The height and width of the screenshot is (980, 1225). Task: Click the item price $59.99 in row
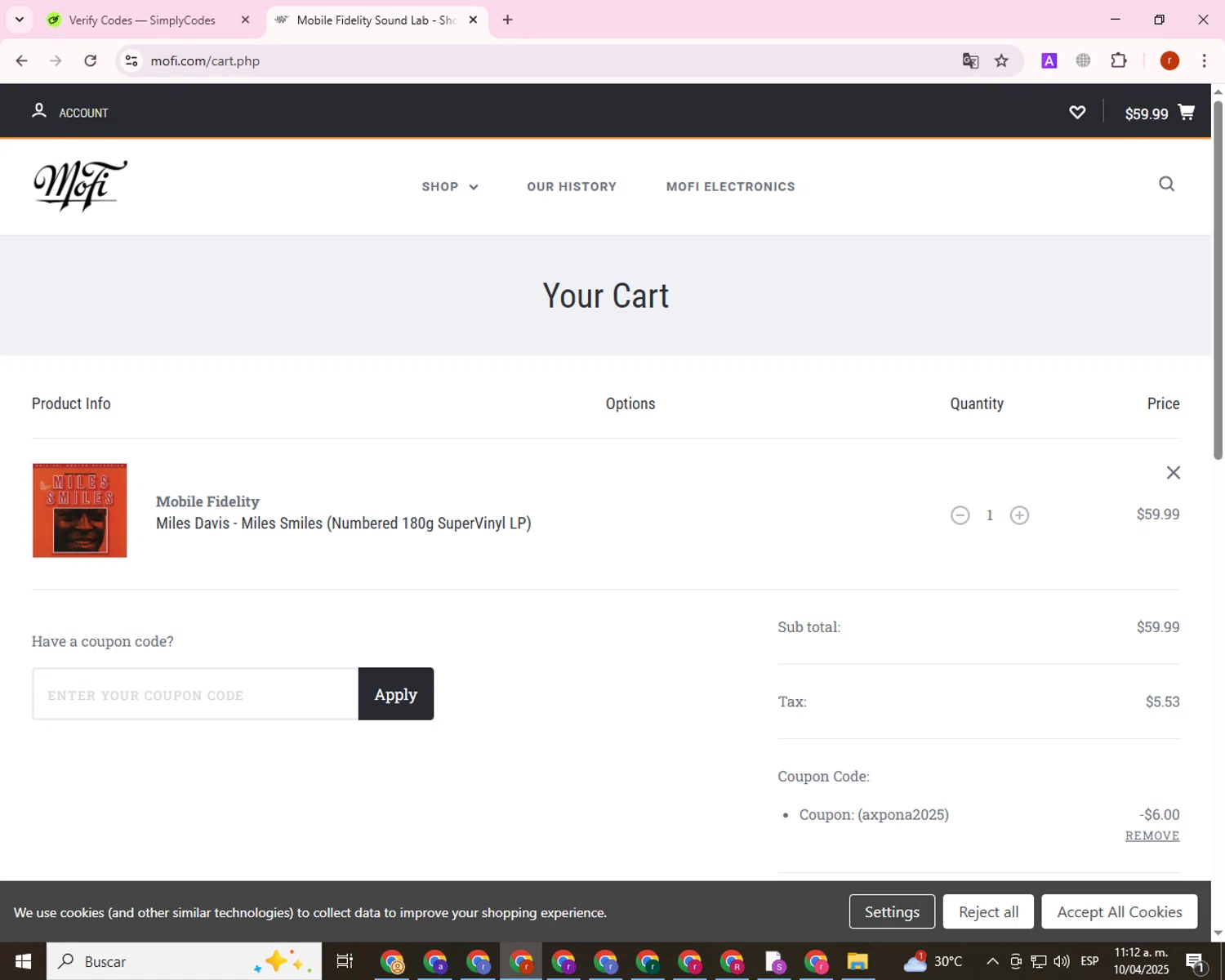(1158, 514)
